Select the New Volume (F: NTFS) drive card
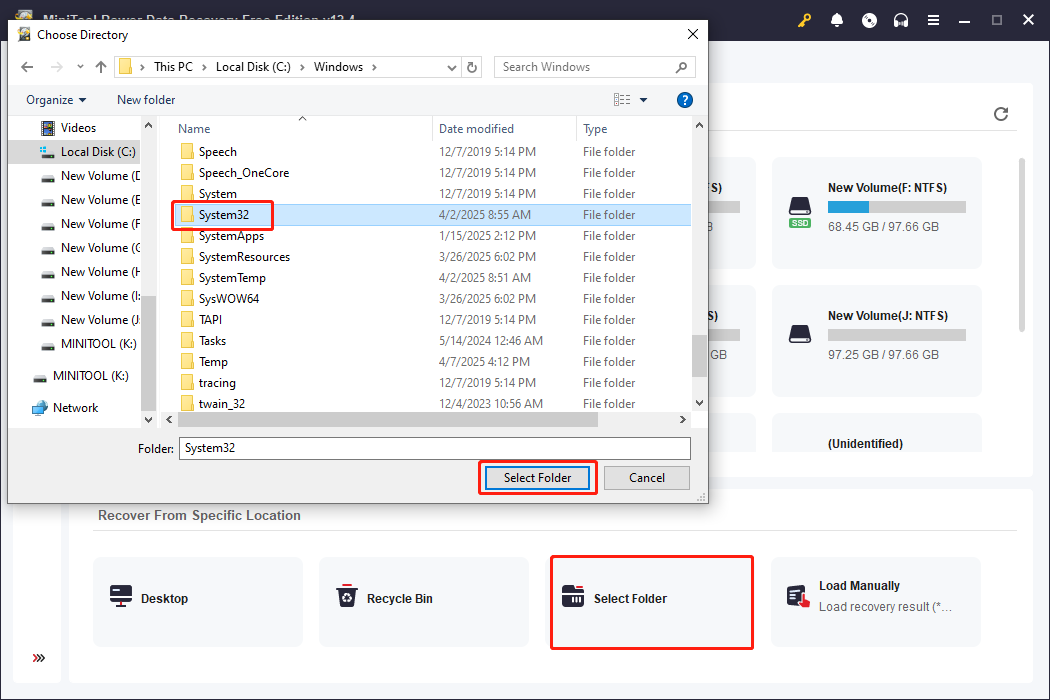The height and width of the screenshot is (700, 1050). [x=876, y=213]
